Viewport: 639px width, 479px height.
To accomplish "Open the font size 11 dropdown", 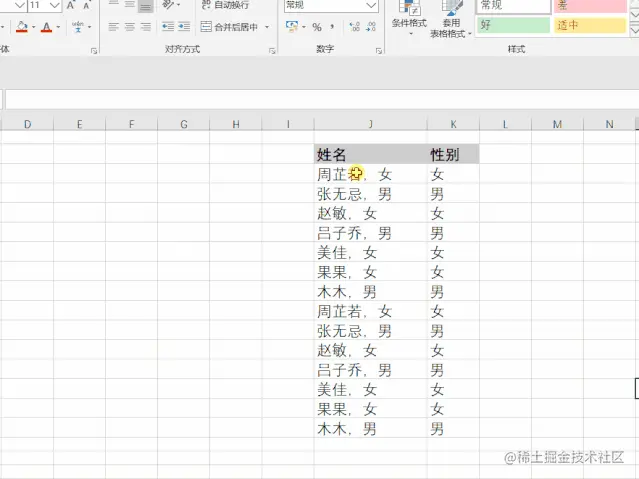I will (55, 5).
